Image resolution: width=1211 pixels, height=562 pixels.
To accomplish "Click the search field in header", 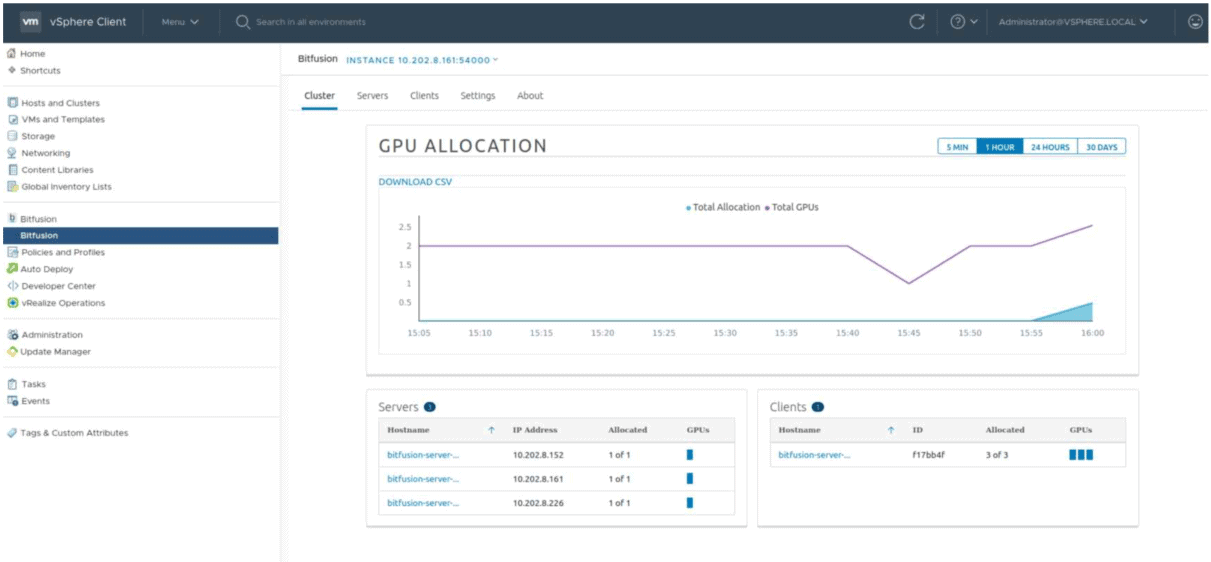I will [x=310, y=22].
